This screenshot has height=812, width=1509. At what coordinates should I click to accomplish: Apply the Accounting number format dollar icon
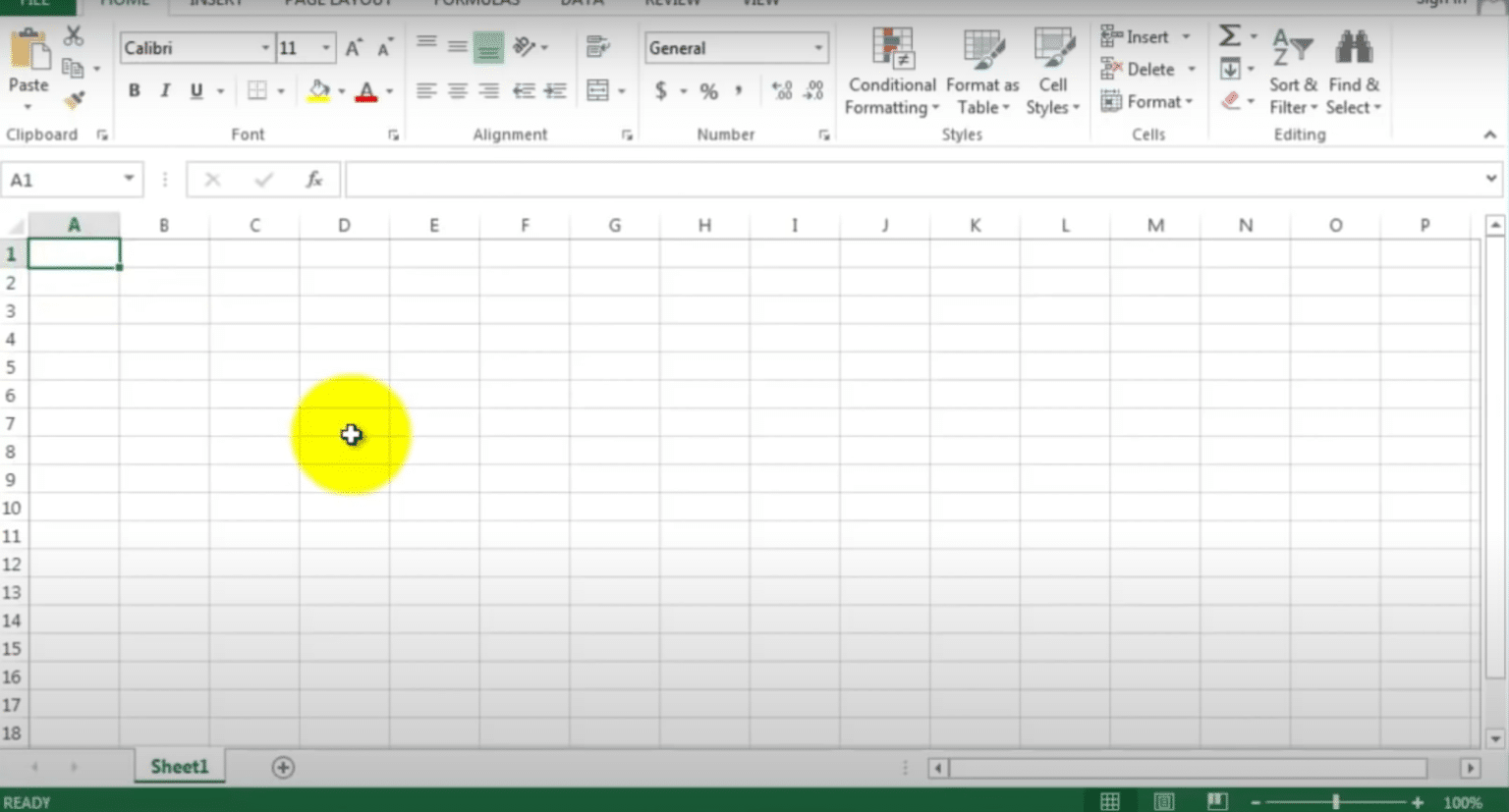[662, 90]
